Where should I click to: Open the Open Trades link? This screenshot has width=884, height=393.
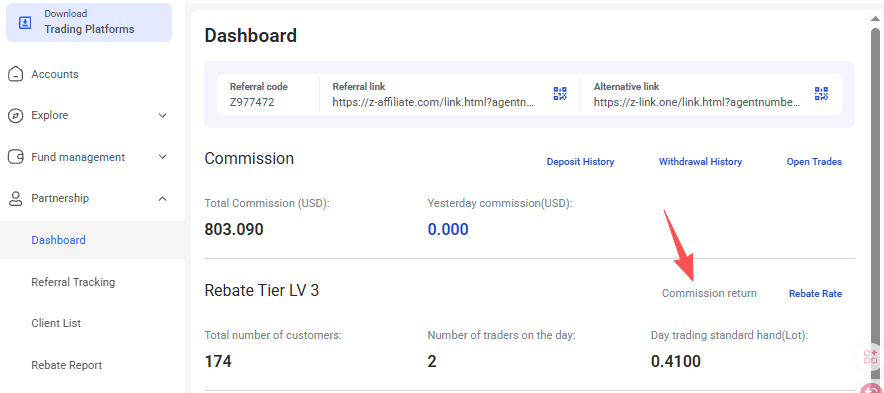pyautogui.click(x=814, y=162)
